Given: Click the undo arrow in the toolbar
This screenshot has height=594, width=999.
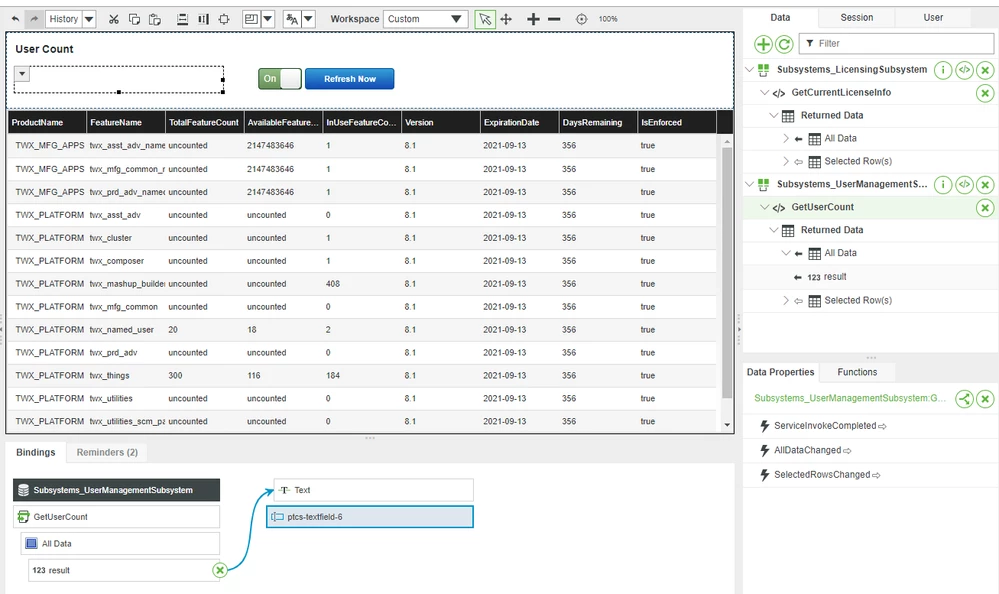Looking at the screenshot, I should point(15,19).
